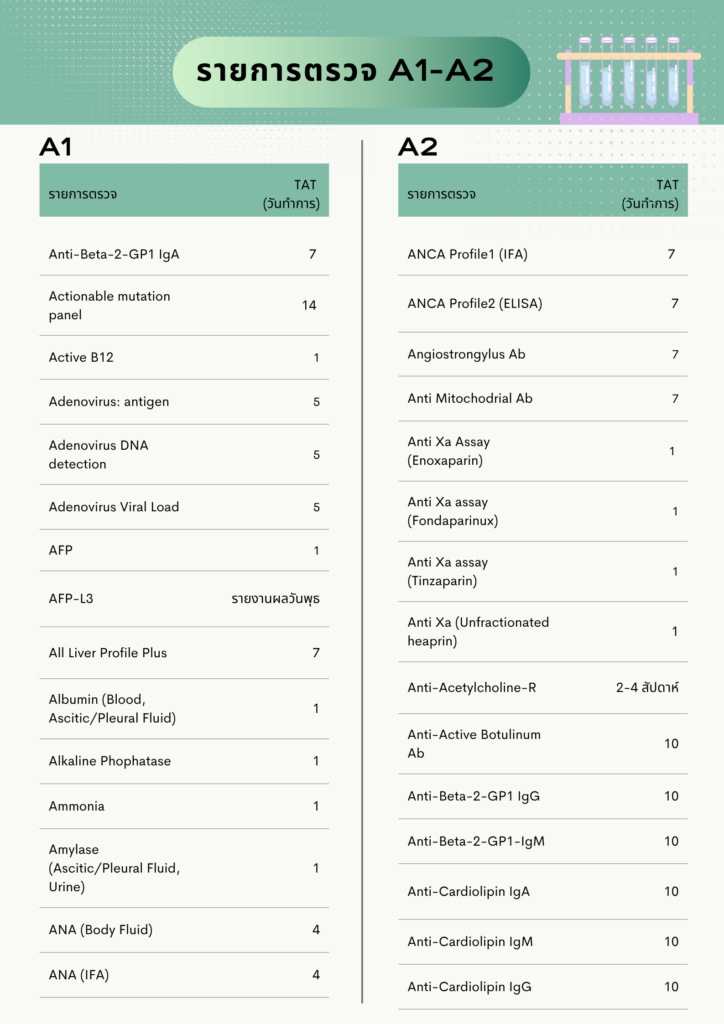Select the รายการตรวจ A1-A2 title banner
The height and width of the screenshot is (1024, 724).
pos(351,72)
